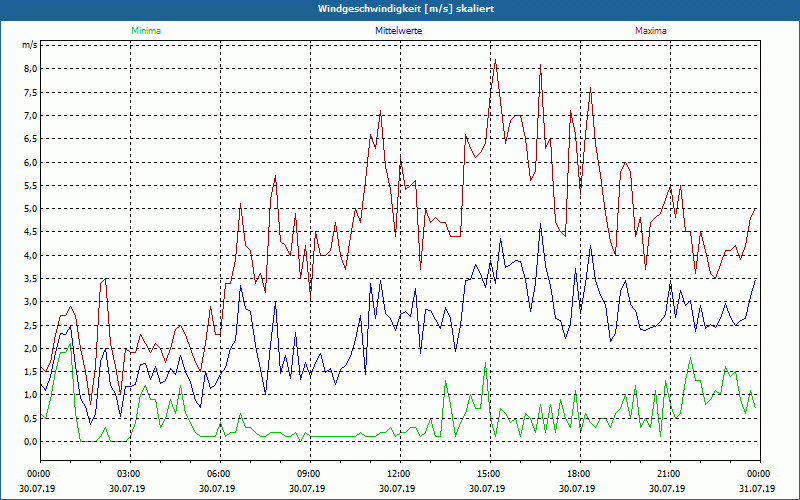Click the Mittelwerte legend label
The image size is (800, 500).
[398, 31]
